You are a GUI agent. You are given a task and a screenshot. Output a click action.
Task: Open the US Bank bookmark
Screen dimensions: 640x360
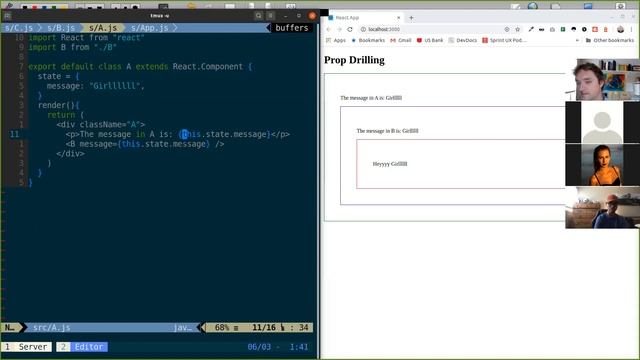click(x=430, y=40)
